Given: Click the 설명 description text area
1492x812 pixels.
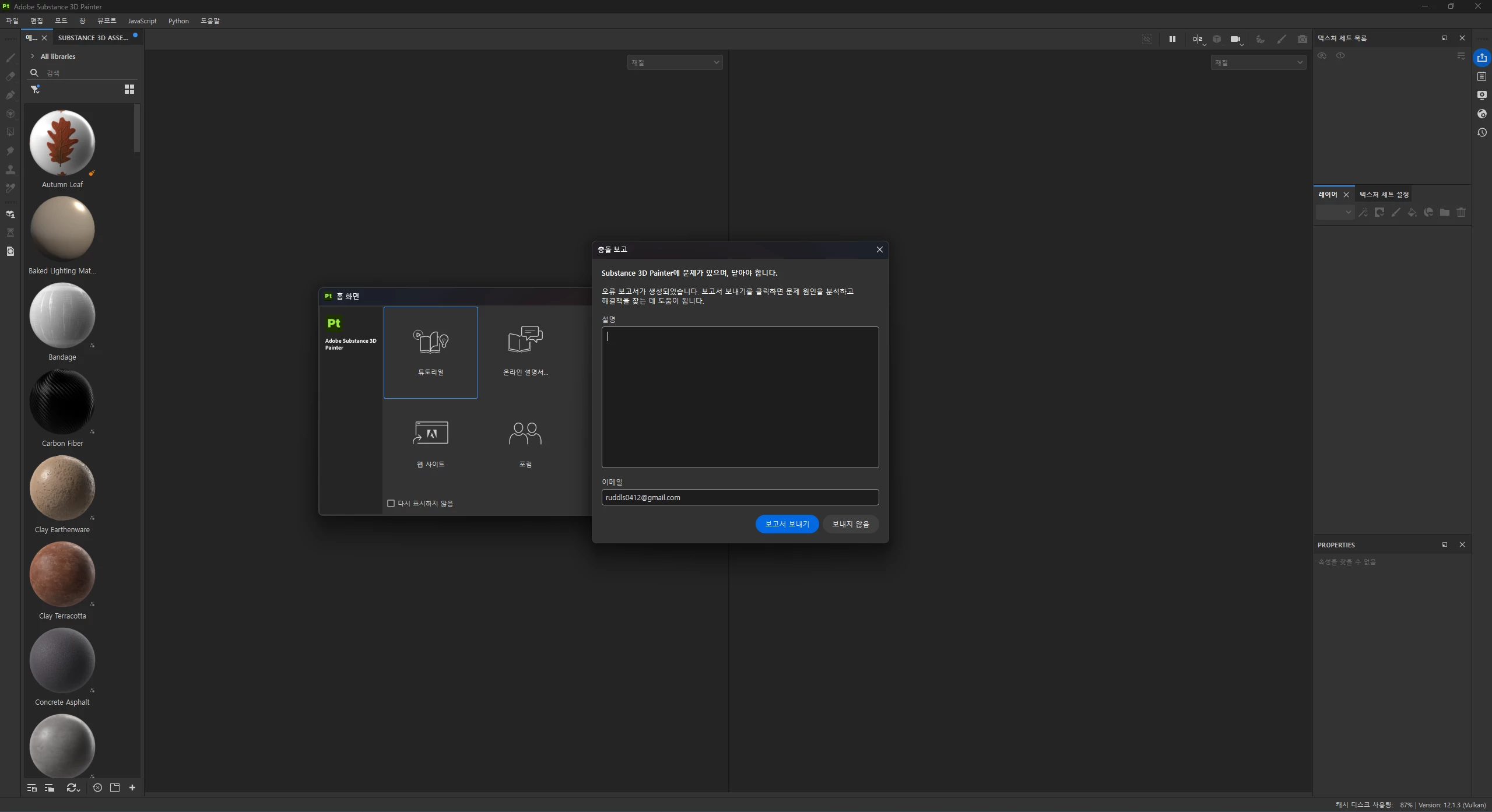Looking at the screenshot, I should click(740, 397).
